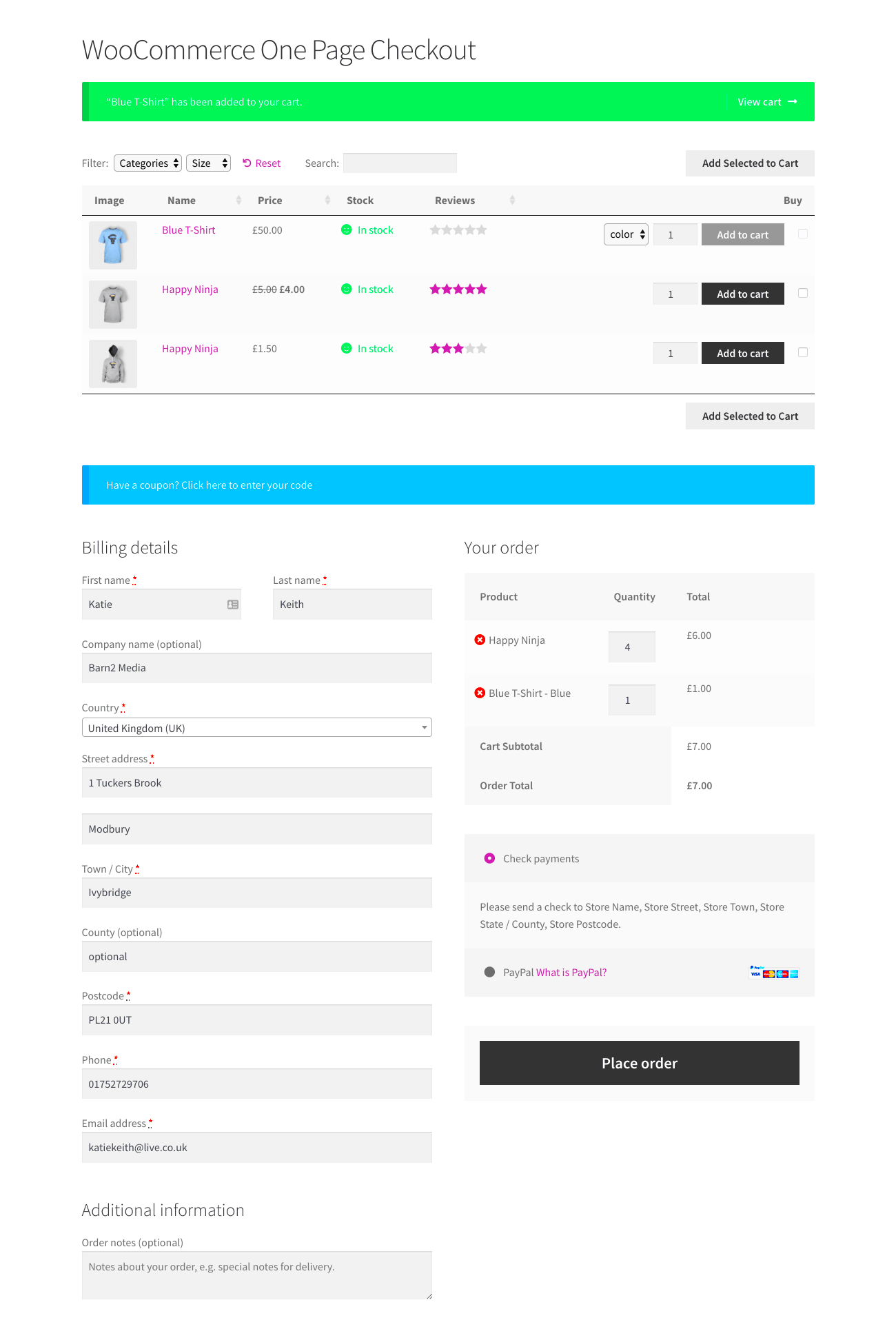Click the bottom Add Selected to Cart button
The height and width of the screenshot is (1340, 896).
tap(750, 416)
